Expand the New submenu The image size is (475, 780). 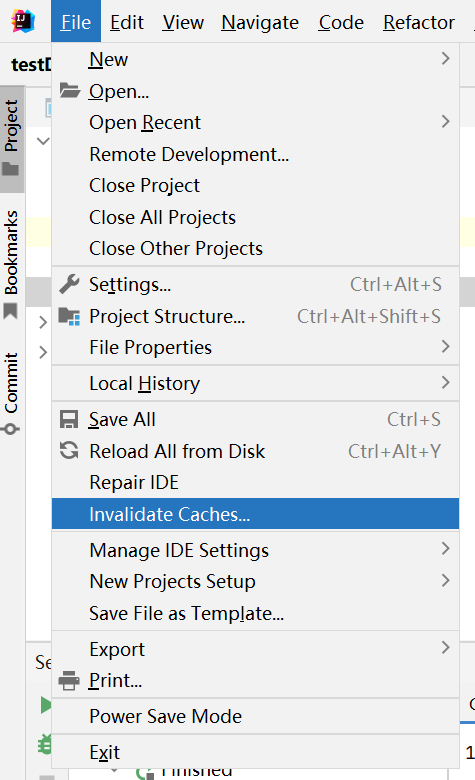[x=255, y=59]
